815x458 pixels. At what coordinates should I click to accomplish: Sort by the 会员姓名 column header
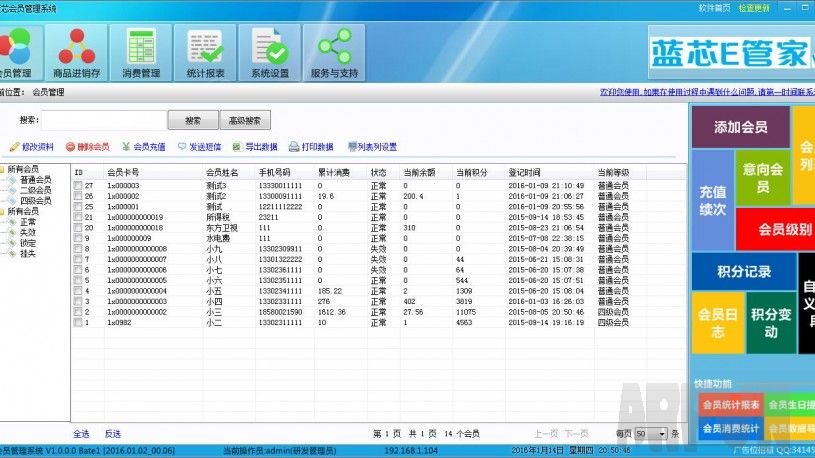(x=222, y=172)
